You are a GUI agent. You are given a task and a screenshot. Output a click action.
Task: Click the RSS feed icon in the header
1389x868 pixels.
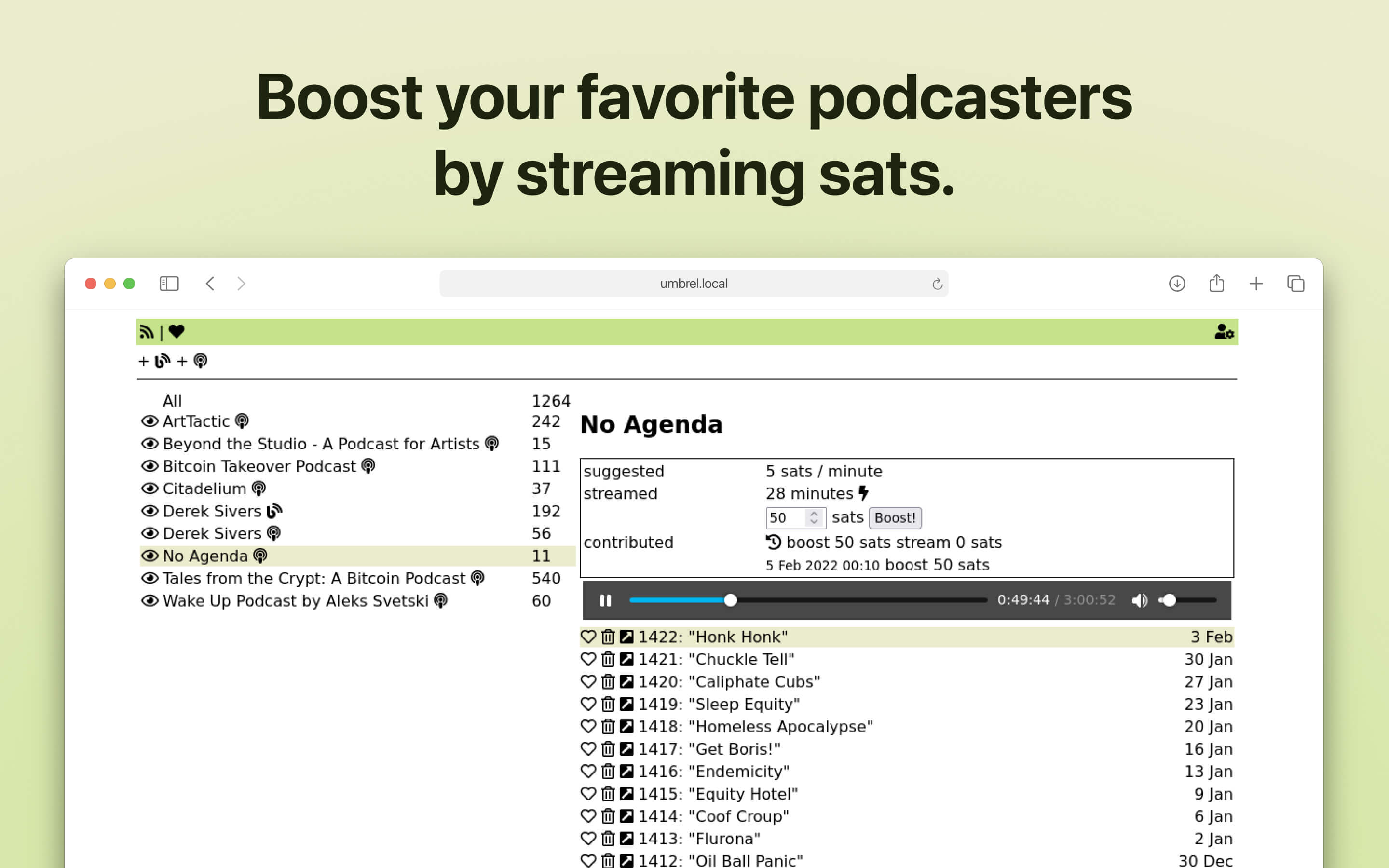147,331
